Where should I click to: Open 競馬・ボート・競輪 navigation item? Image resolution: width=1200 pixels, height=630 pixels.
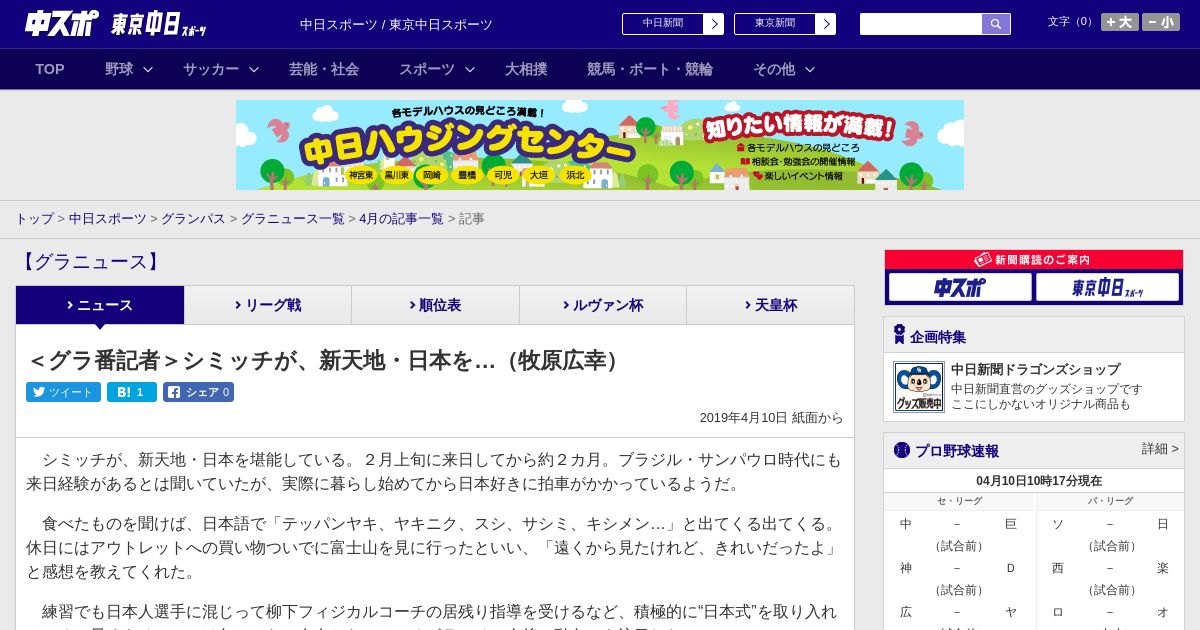click(650, 69)
